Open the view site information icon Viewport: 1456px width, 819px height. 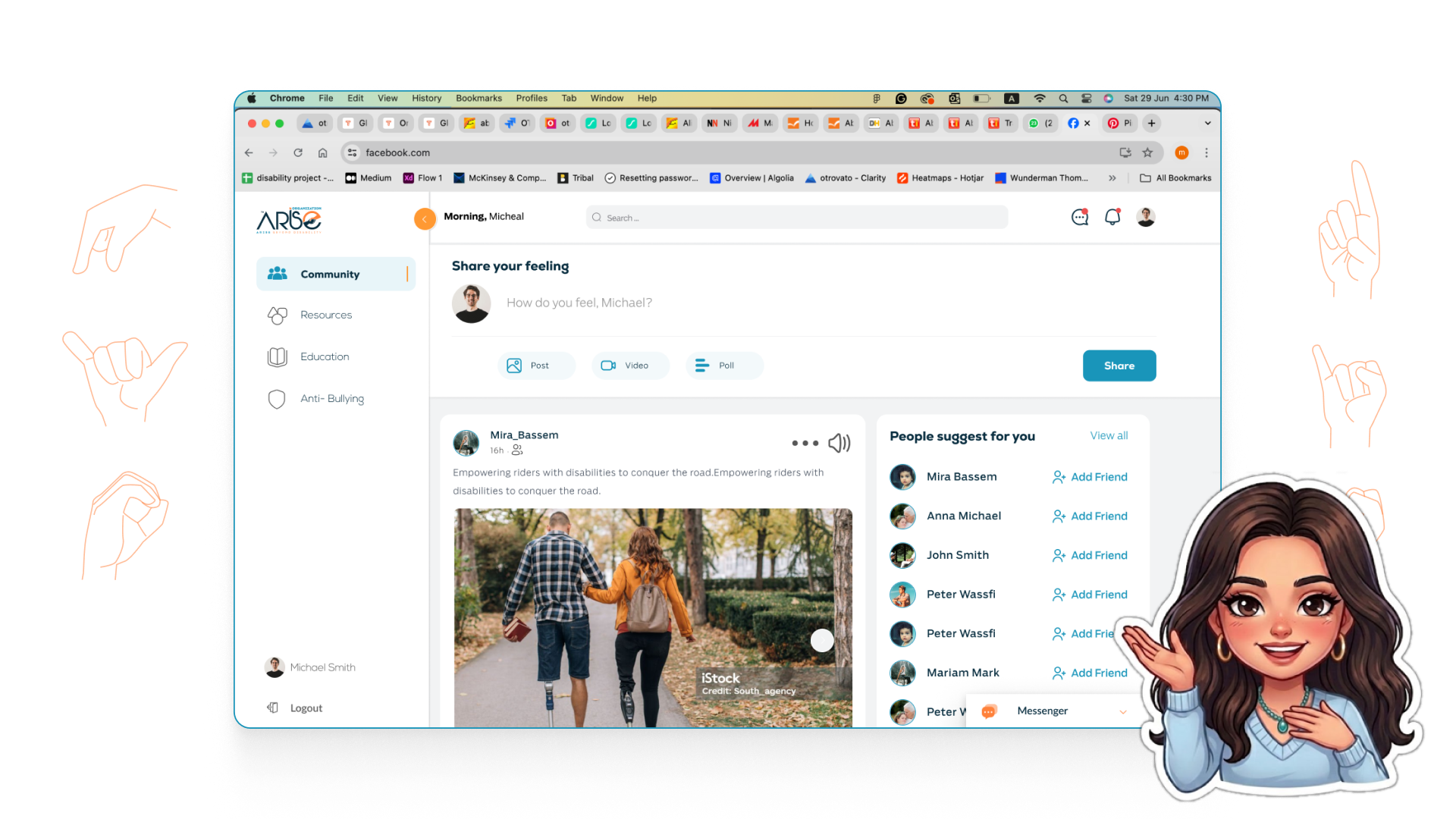(x=352, y=152)
